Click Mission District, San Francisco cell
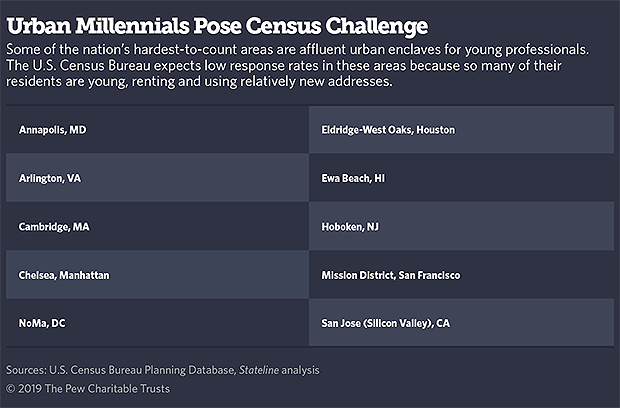 [x=390, y=274]
